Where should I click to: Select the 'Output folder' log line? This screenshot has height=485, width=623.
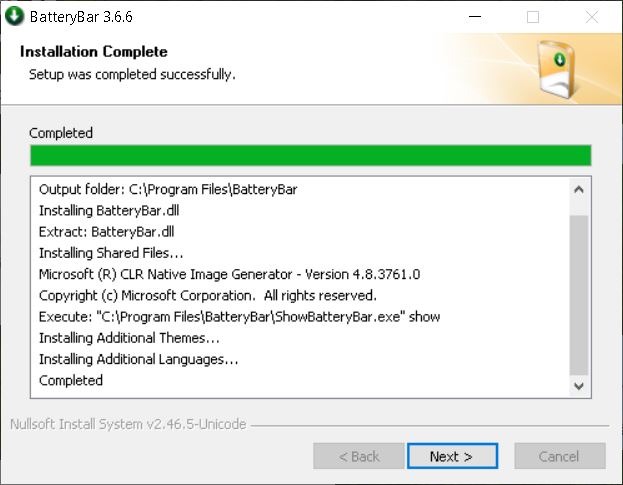(x=168, y=189)
